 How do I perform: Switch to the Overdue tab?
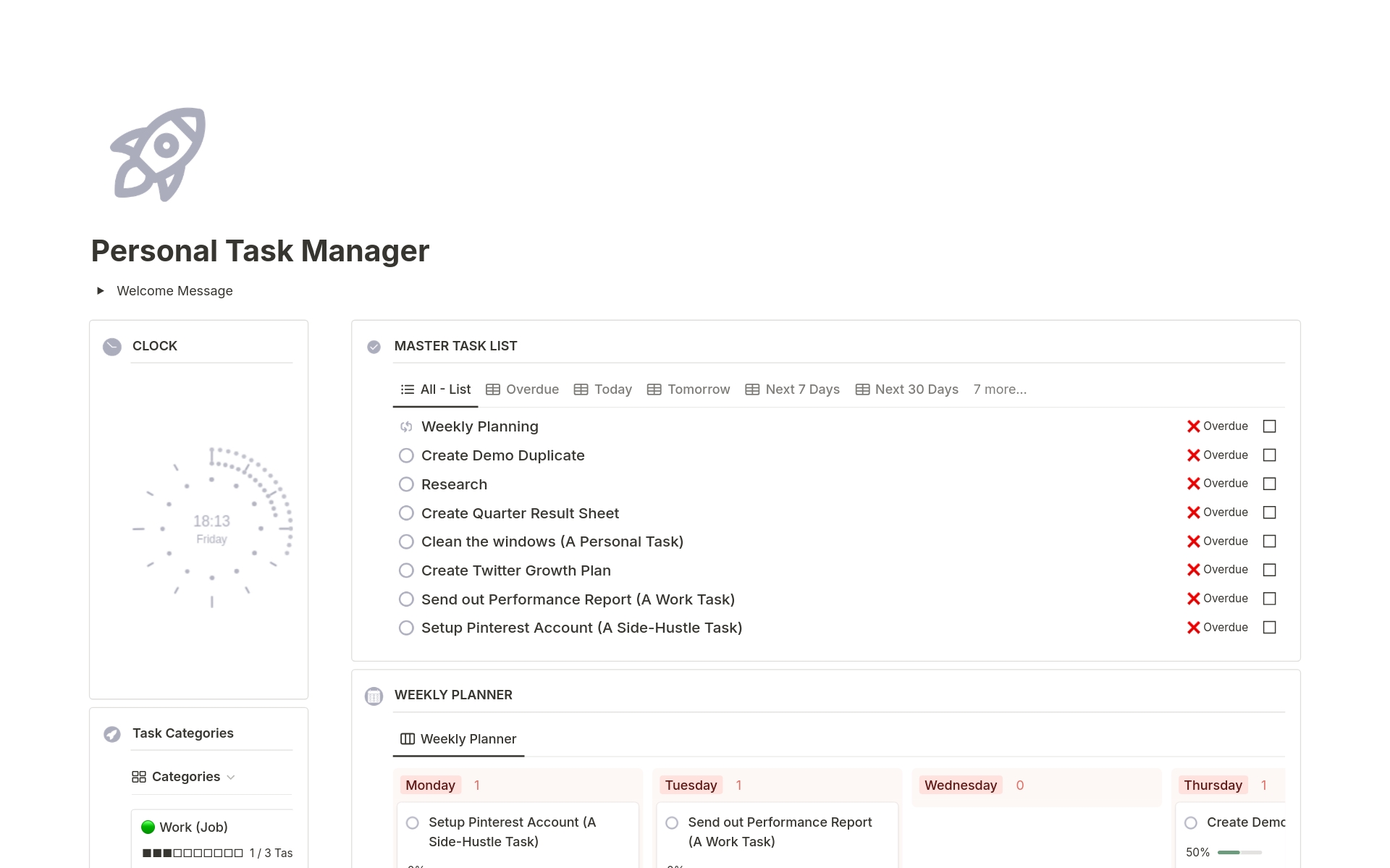click(523, 389)
